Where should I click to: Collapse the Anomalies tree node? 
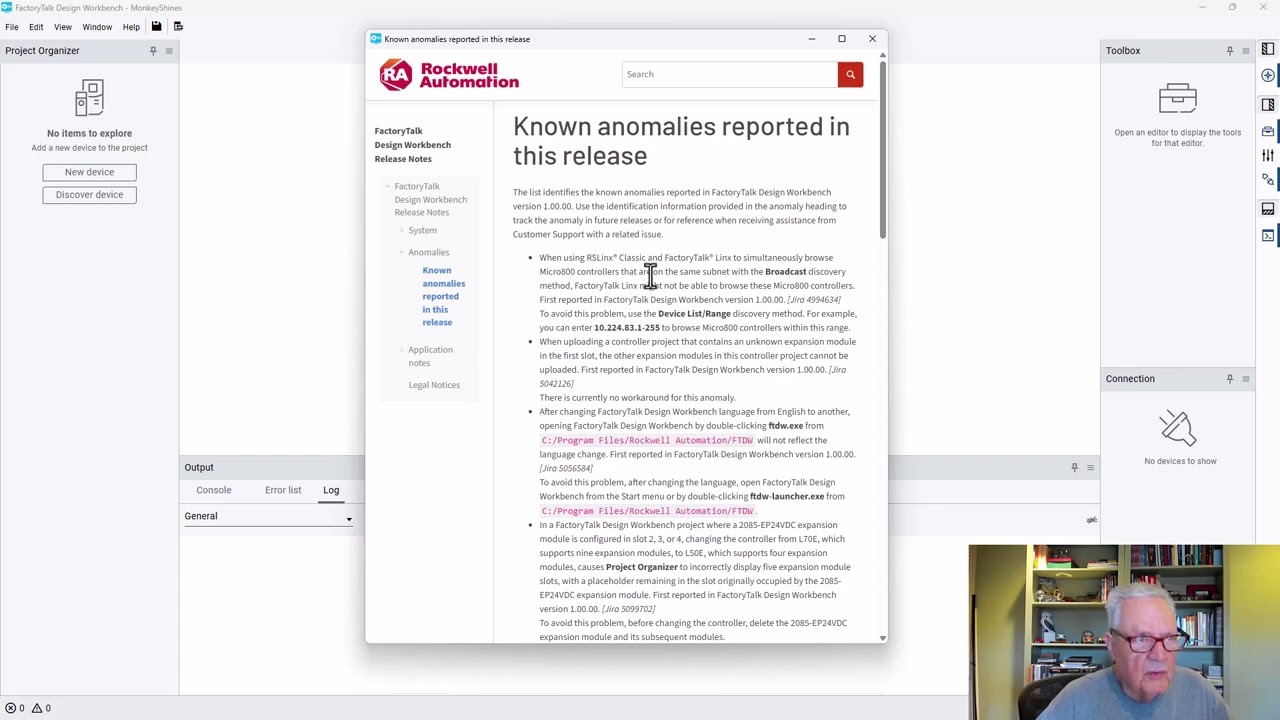402,253
